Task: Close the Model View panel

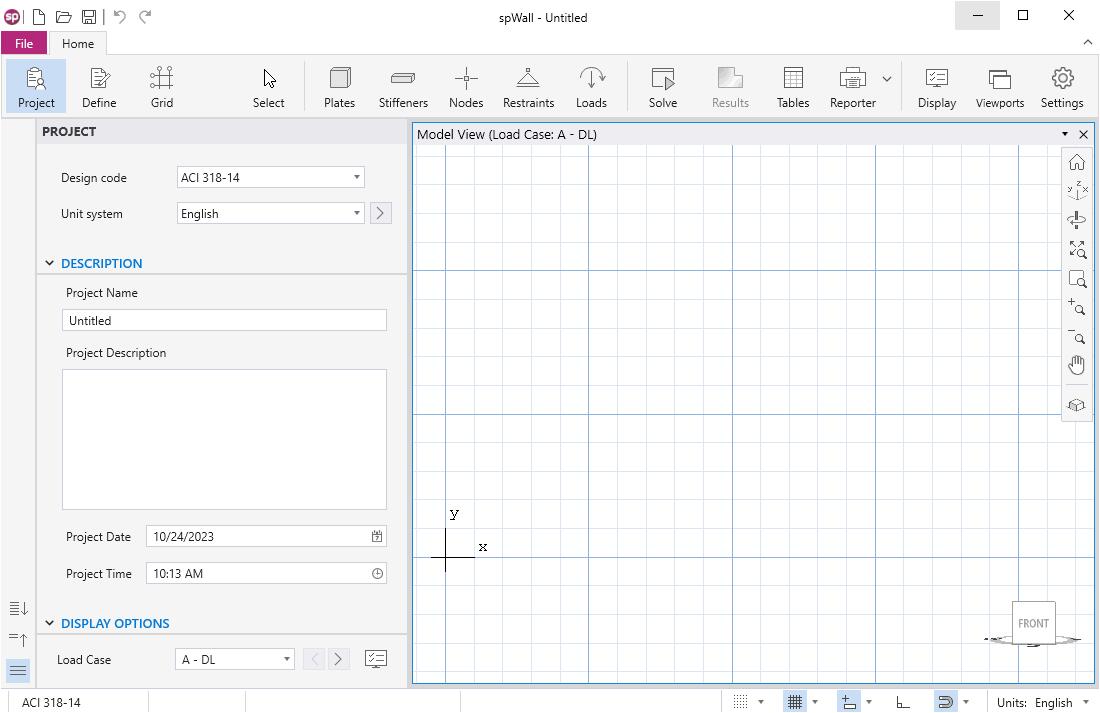Action: tap(1084, 134)
